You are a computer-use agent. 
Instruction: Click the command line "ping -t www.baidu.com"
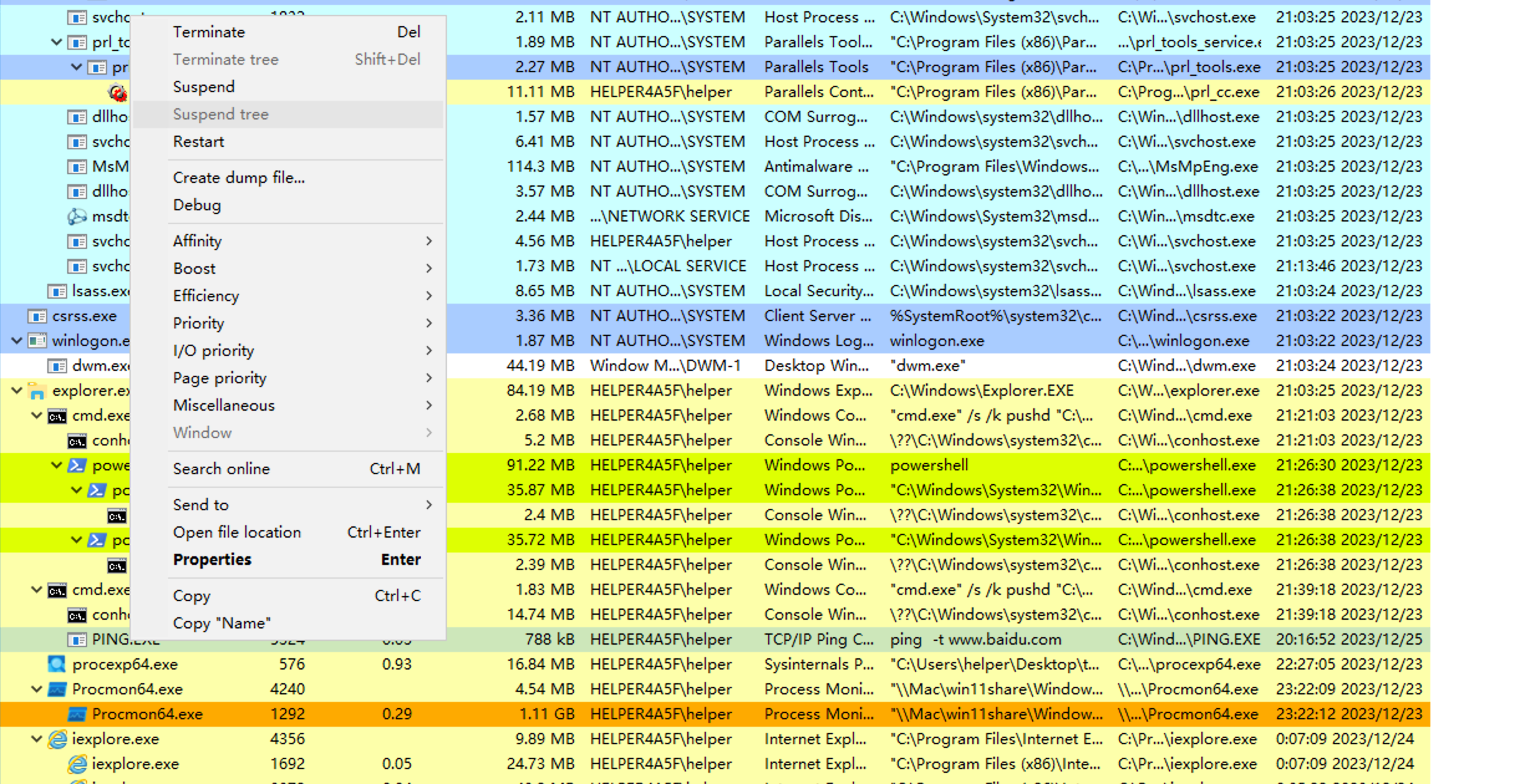pyautogui.click(x=975, y=639)
